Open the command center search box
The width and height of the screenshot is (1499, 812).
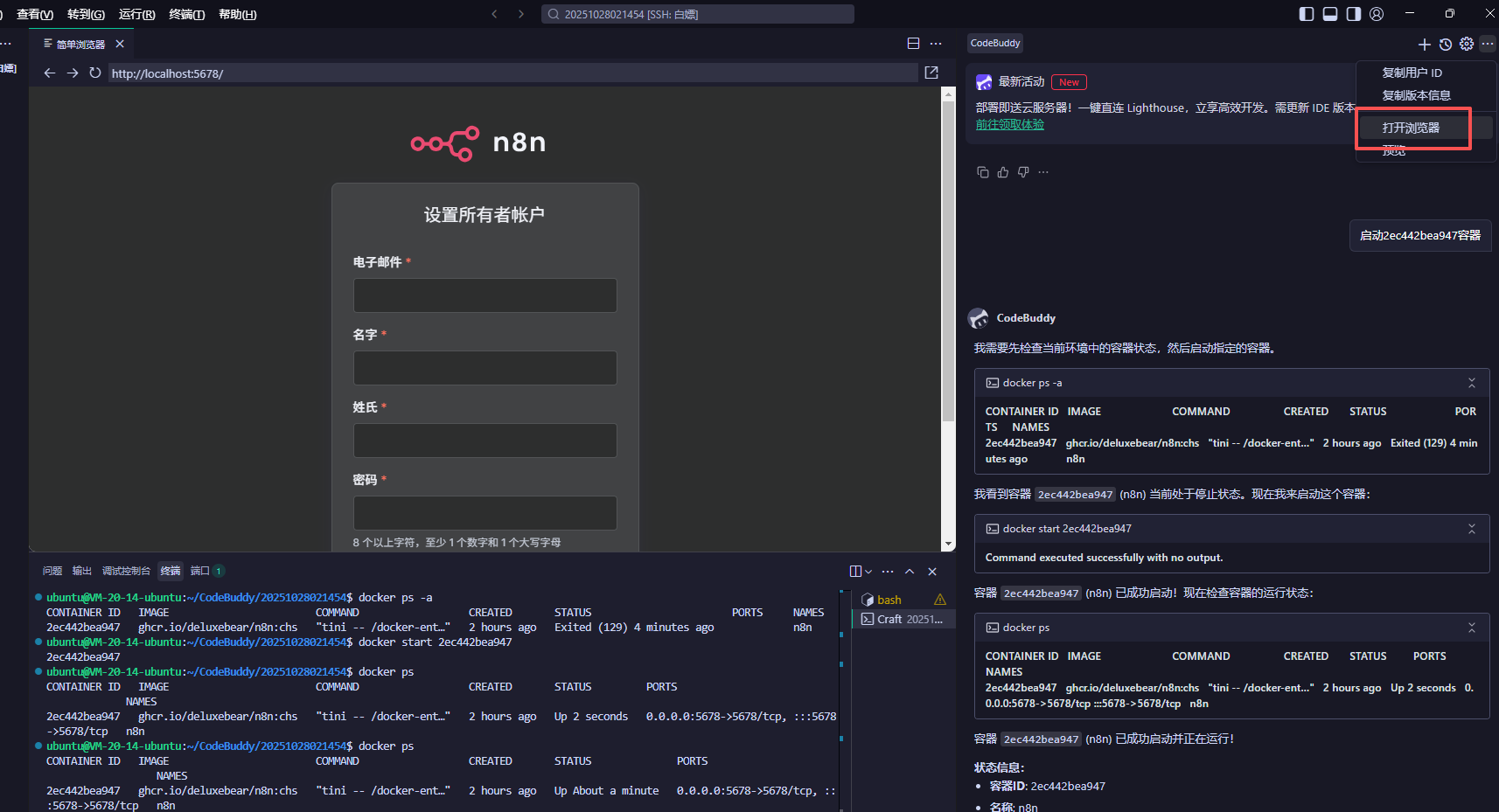coord(698,14)
